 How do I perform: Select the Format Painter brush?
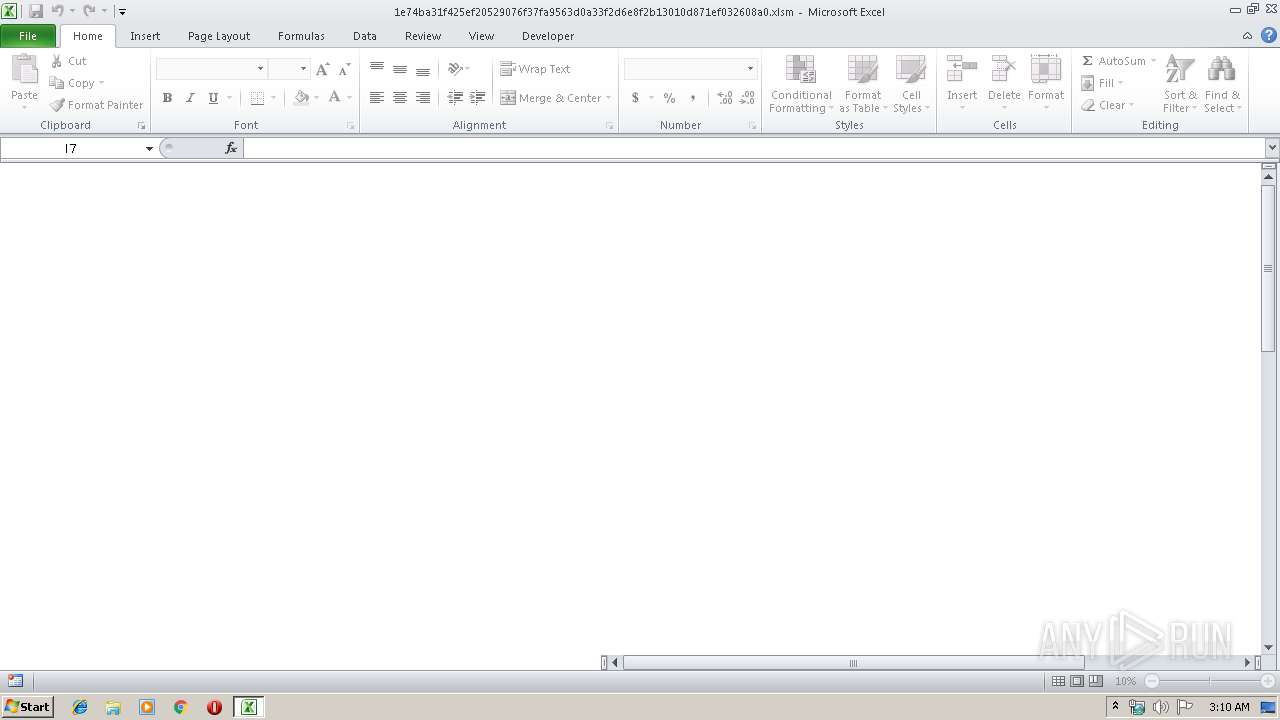[57, 105]
